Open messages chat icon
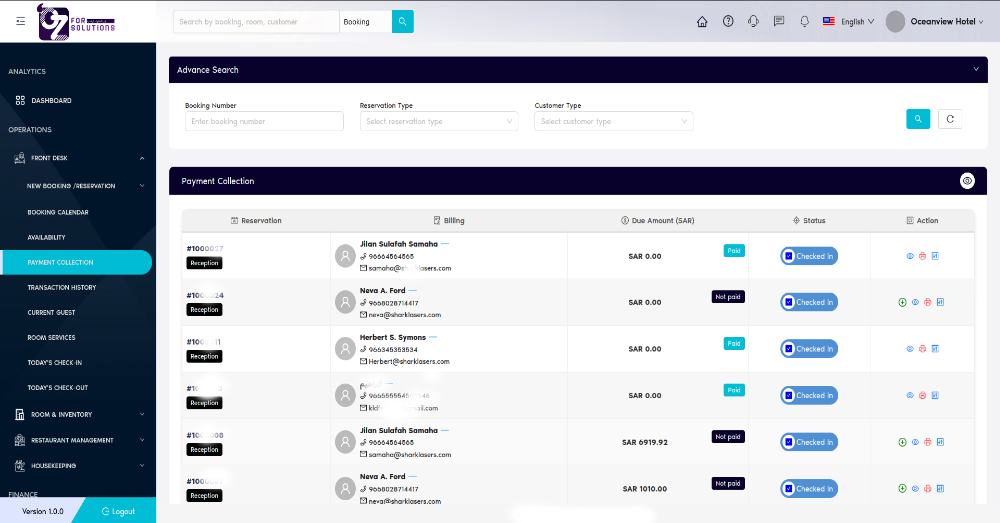The image size is (1000, 523). (x=779, y=21)
